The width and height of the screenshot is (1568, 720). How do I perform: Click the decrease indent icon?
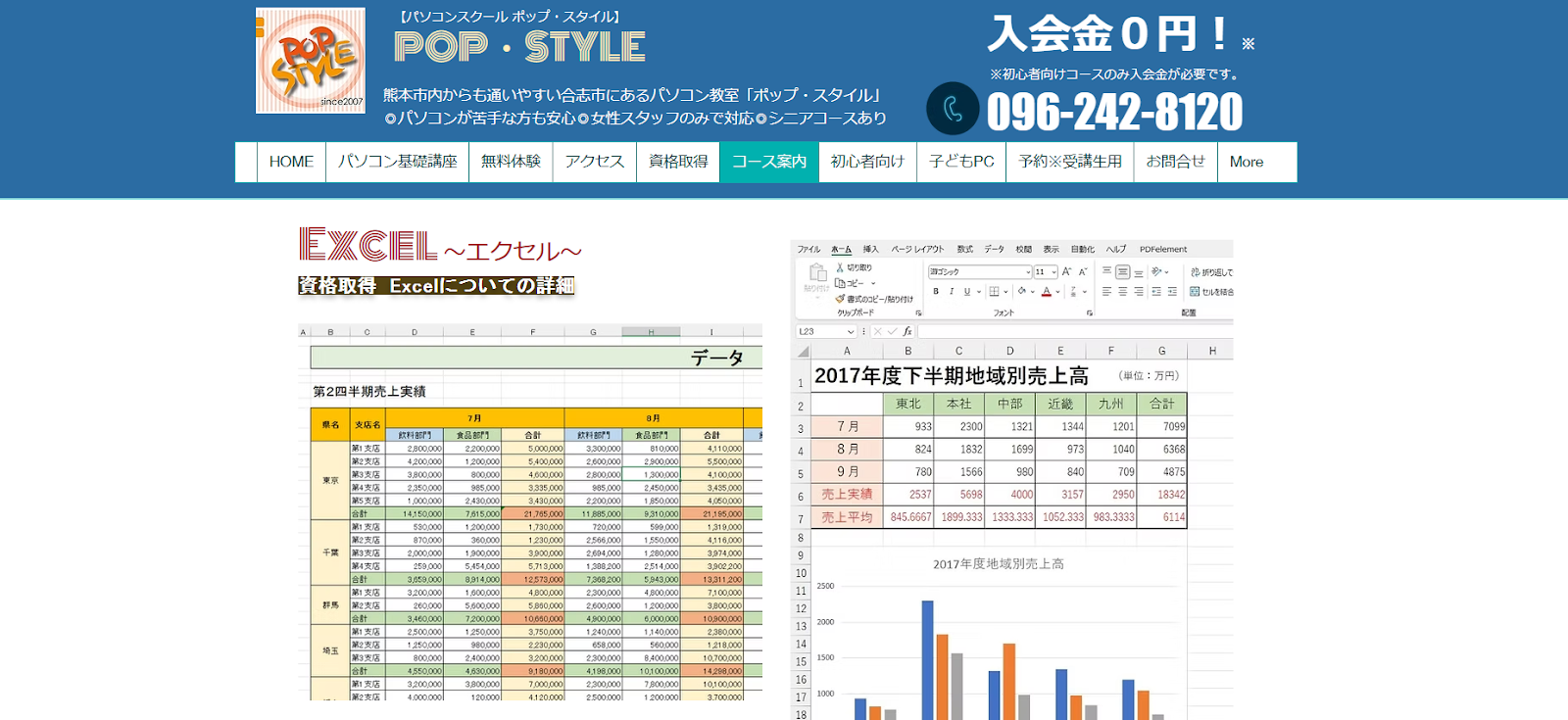pyautogui.click(x=1156, y=291)
